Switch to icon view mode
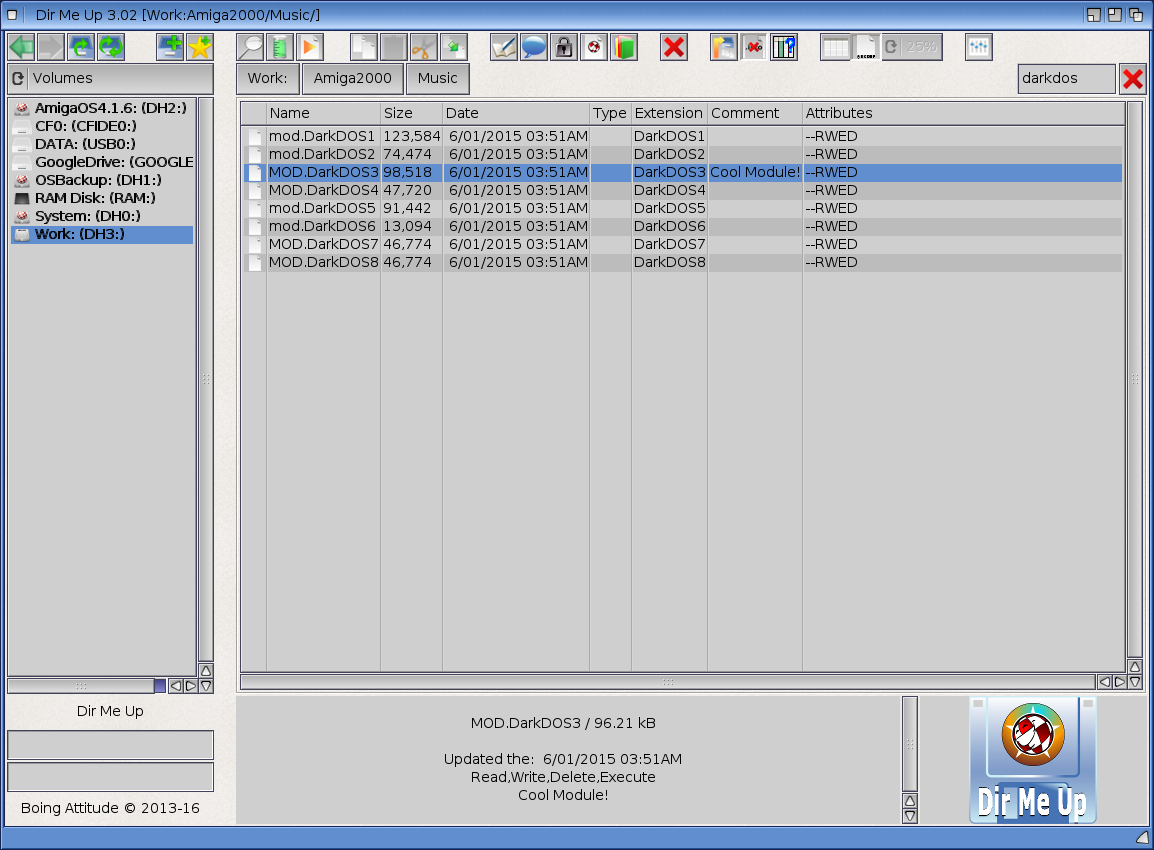The image size is (1154, 850). (x=866, y=47)
